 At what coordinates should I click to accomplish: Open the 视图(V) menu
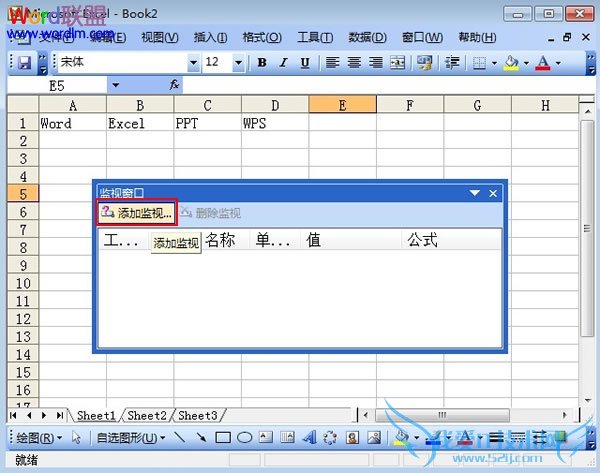coord(160,38)
